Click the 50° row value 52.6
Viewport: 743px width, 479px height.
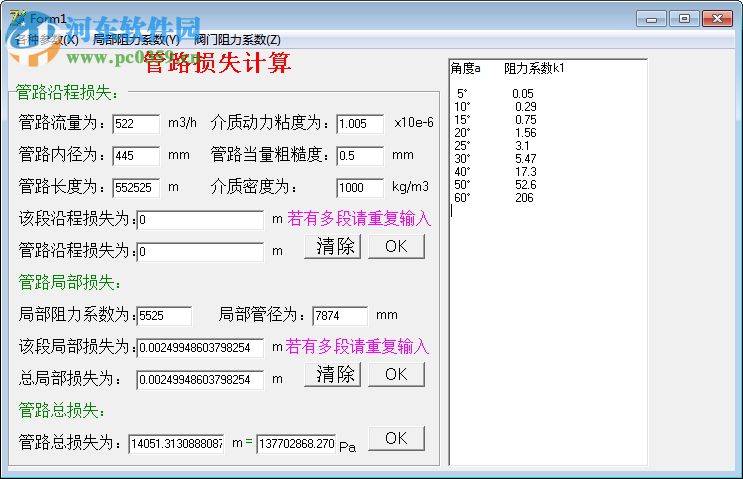[x=526, y=185]
